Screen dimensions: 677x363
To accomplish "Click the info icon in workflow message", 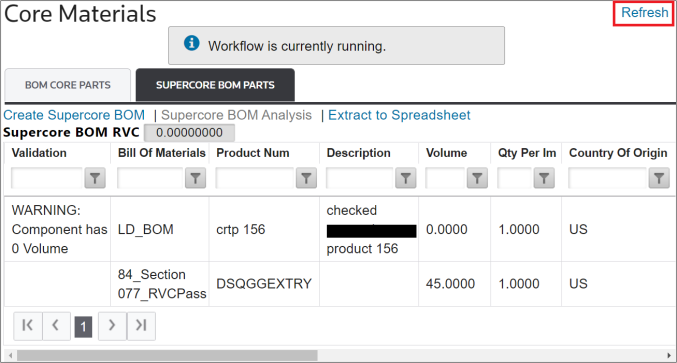I will pos(192,43).
